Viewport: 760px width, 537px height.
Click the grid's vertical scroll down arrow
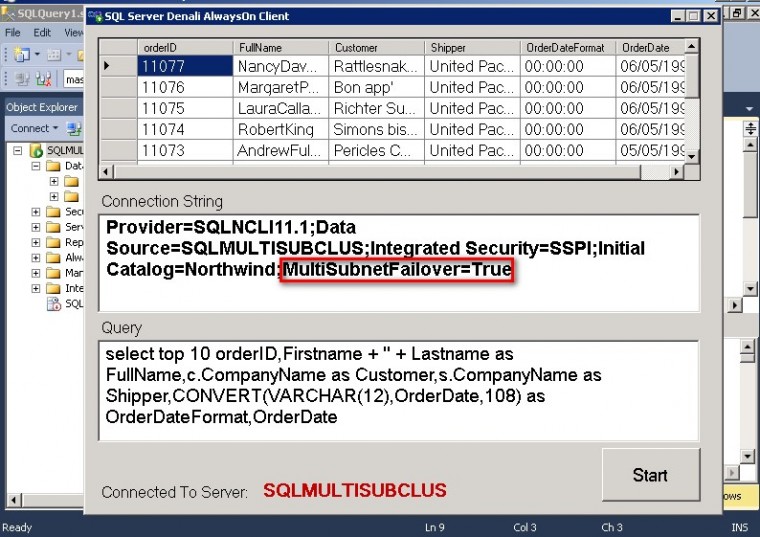692,157
